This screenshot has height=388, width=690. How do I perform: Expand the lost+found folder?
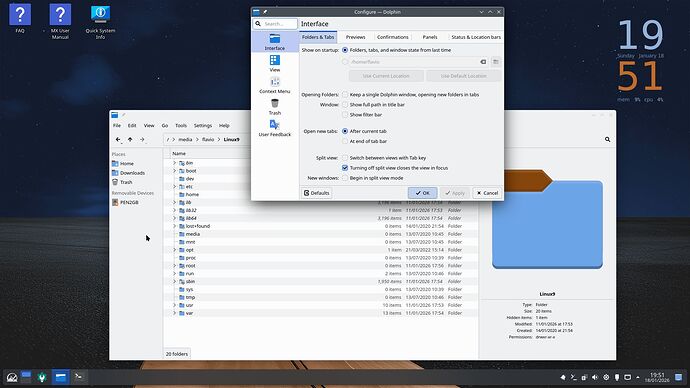click(174, 226)
